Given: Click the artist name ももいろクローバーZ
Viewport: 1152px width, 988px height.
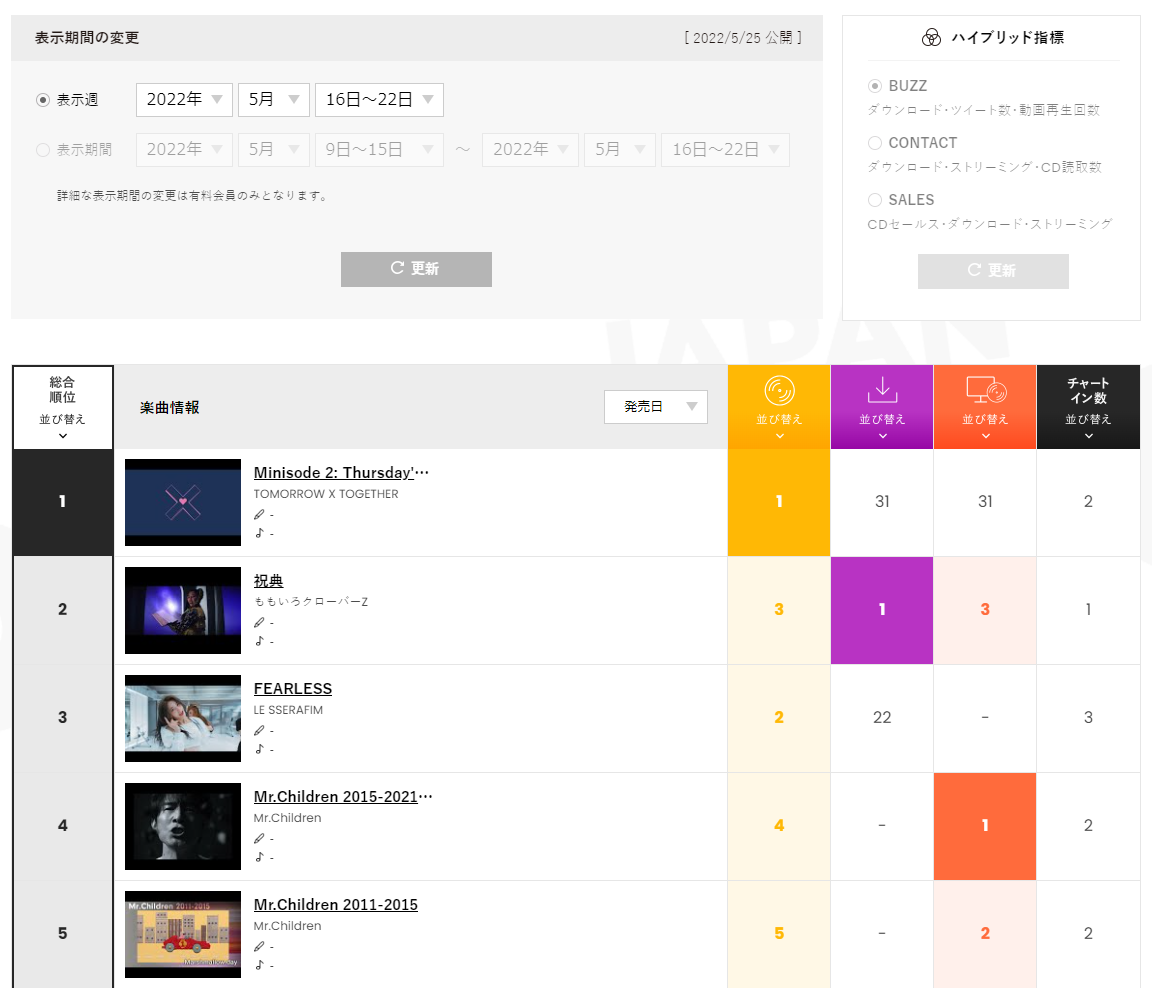Looking at the screenshot, I should tap(310, 602).
